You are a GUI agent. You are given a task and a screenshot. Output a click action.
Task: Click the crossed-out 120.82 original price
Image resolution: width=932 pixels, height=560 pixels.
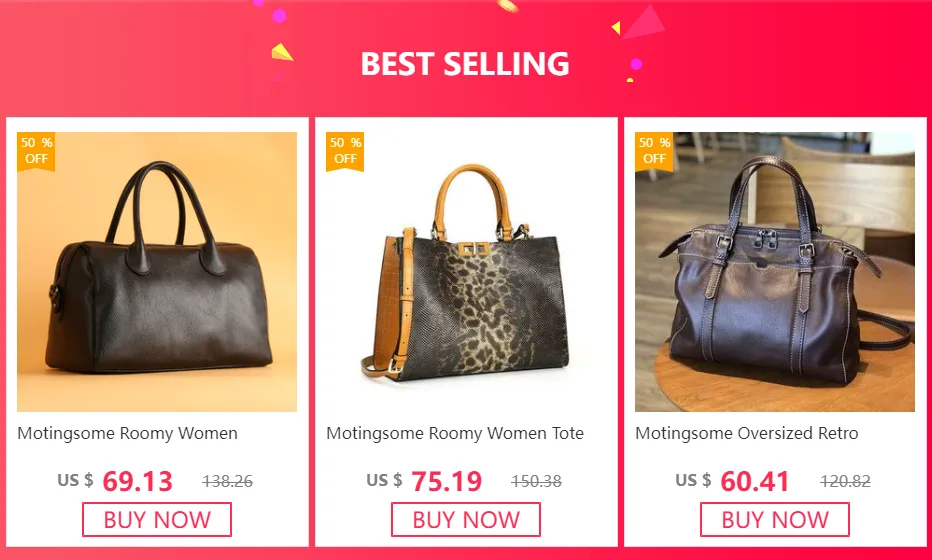click(845, 481)
